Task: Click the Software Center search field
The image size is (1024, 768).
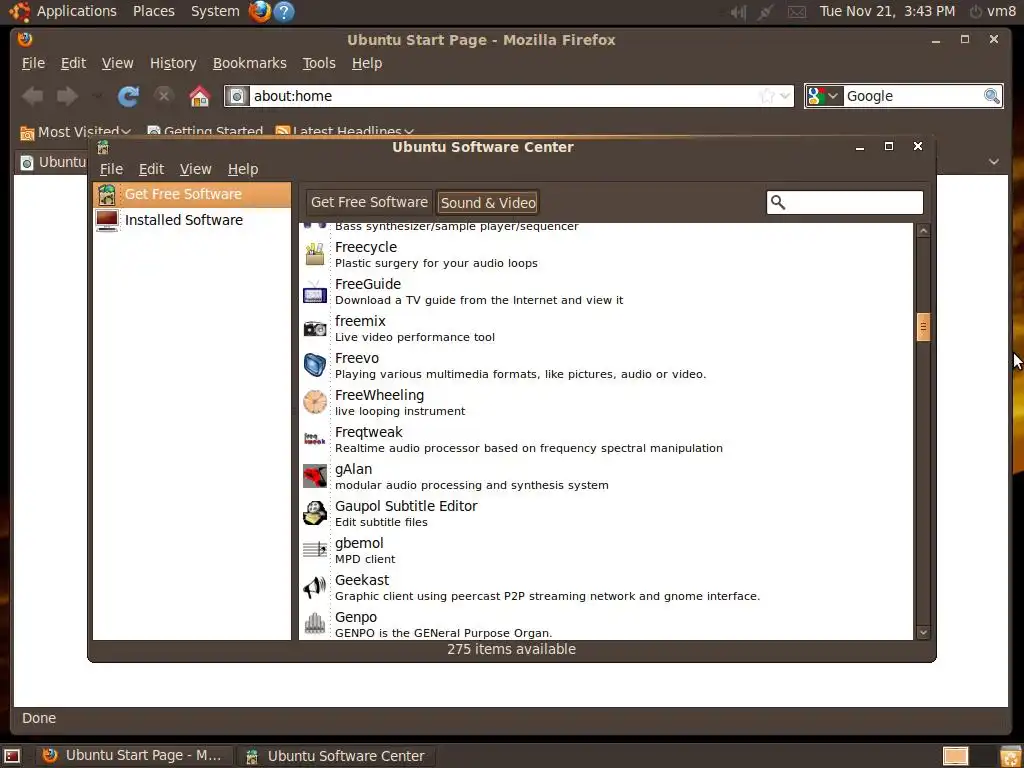Action: point(844,202)
